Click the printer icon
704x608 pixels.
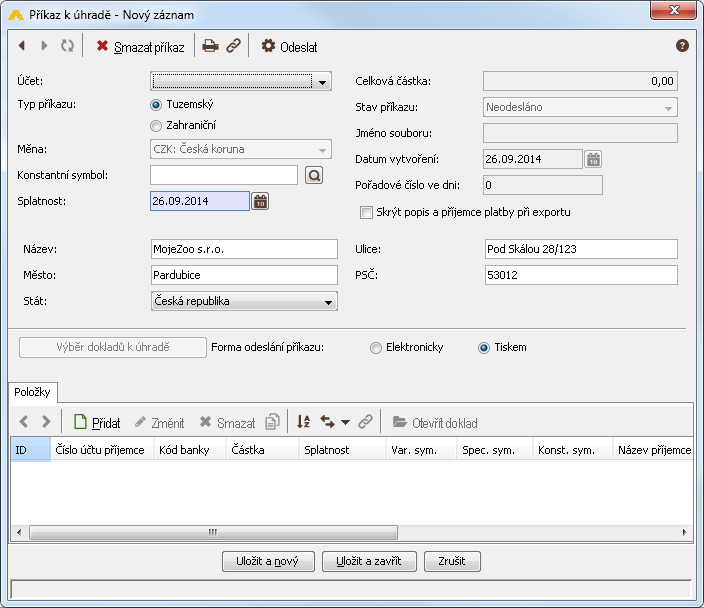[x=210, y=46]
